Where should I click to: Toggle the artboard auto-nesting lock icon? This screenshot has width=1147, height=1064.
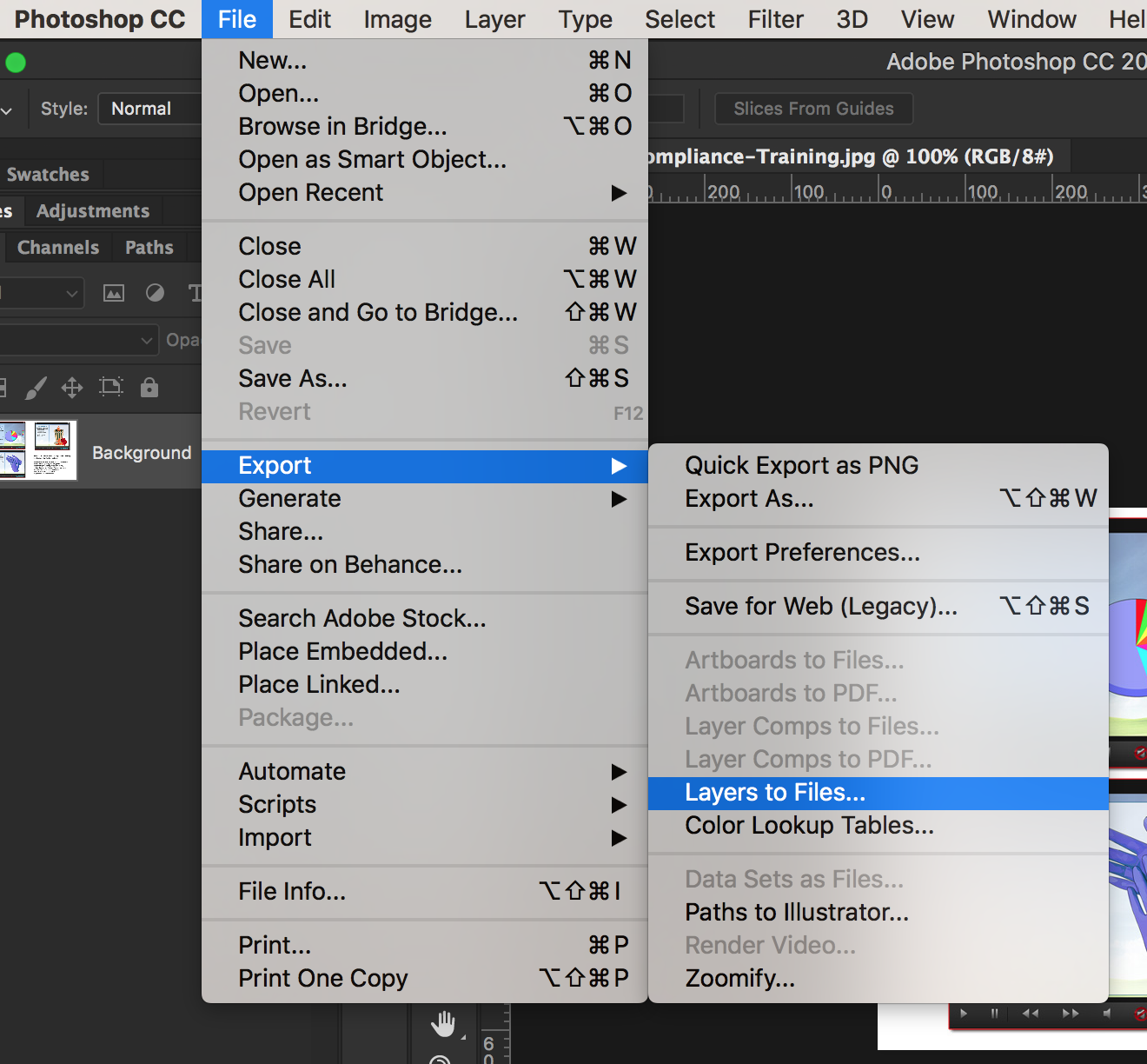(111, 387)
